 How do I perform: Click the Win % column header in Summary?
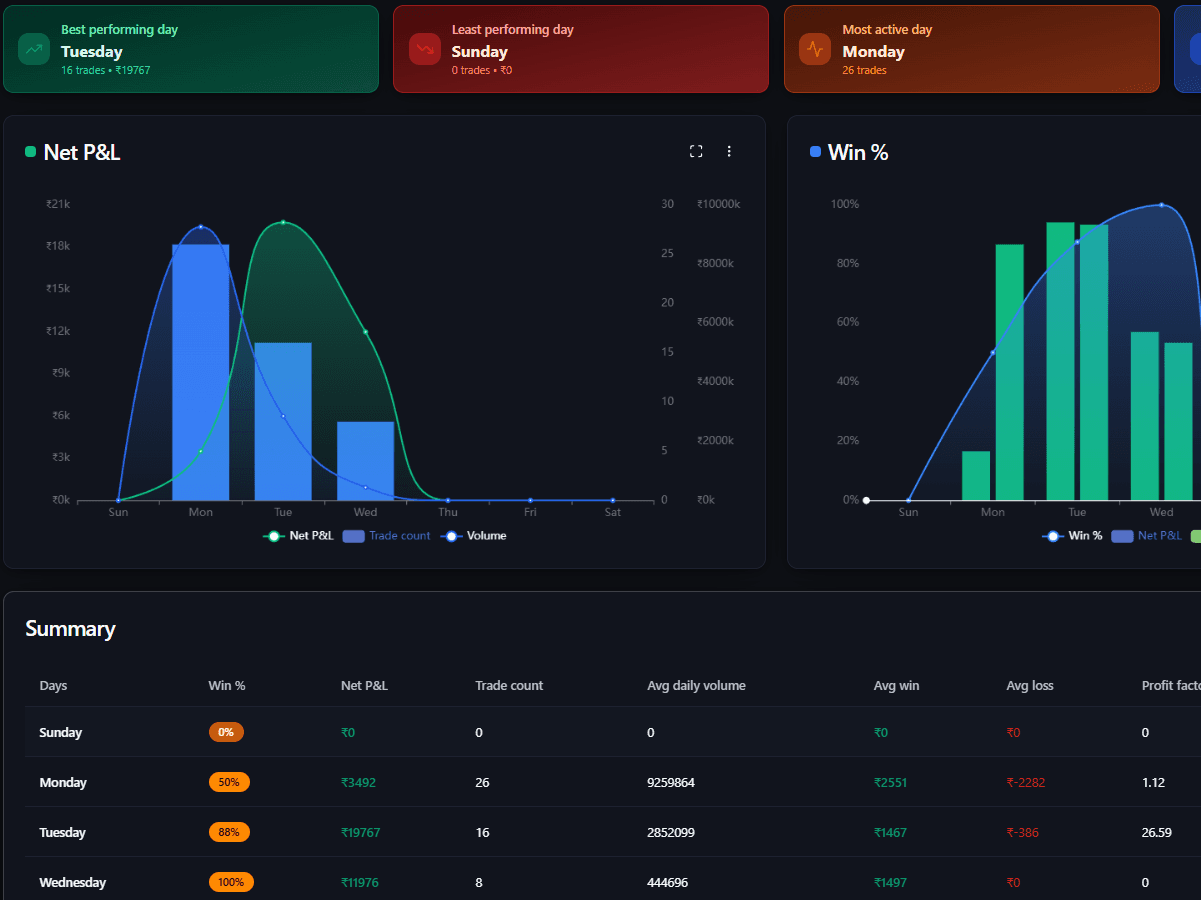pos(227,685)
